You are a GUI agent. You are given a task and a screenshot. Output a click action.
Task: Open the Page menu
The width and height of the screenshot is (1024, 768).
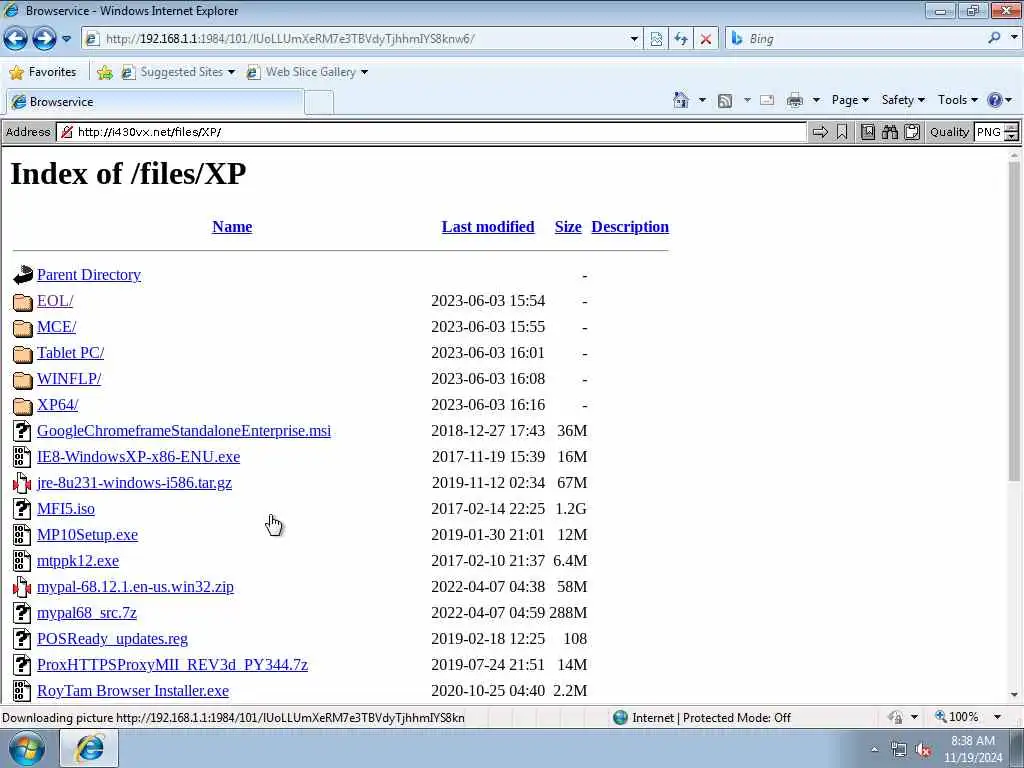click(x=850, y=100)
